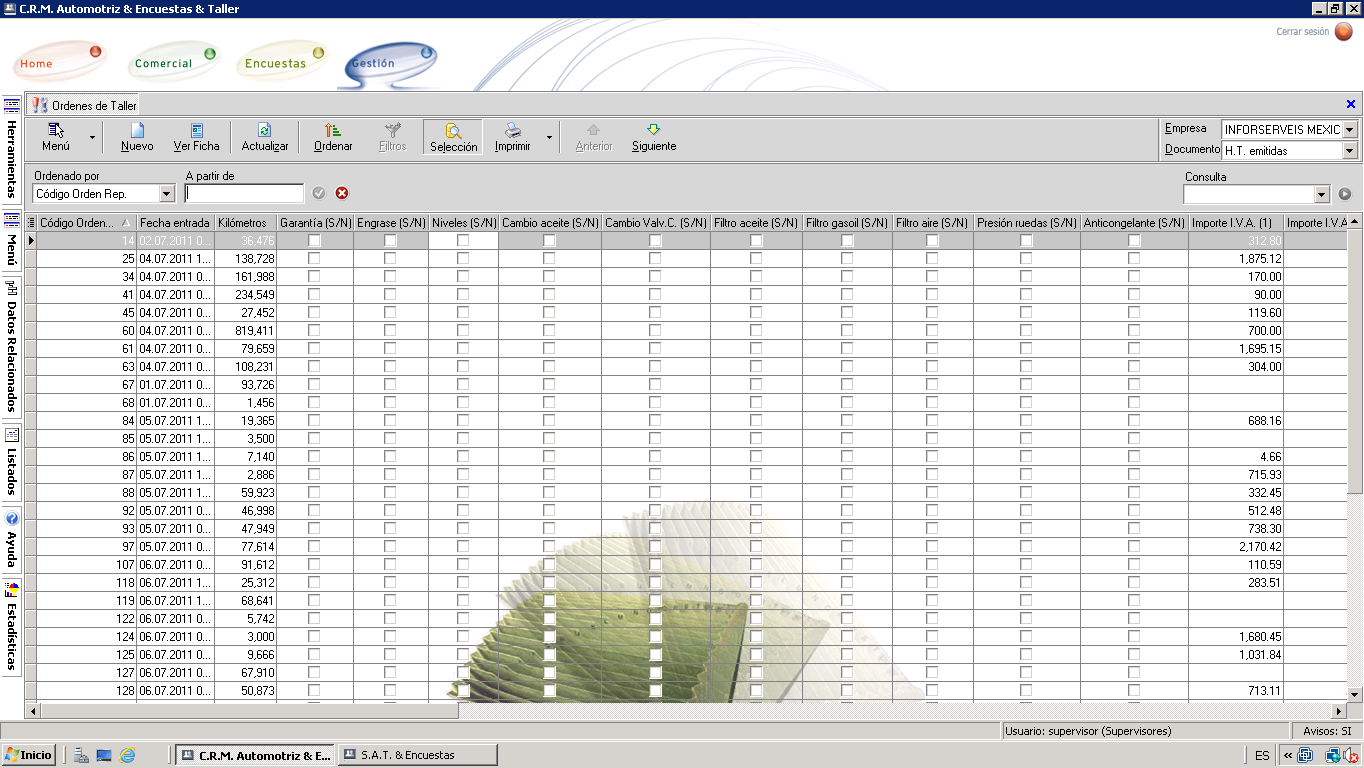Open Ordenado por combo box
The height and width of the screenshot is (768, 1364).
(x=104, y=194)
